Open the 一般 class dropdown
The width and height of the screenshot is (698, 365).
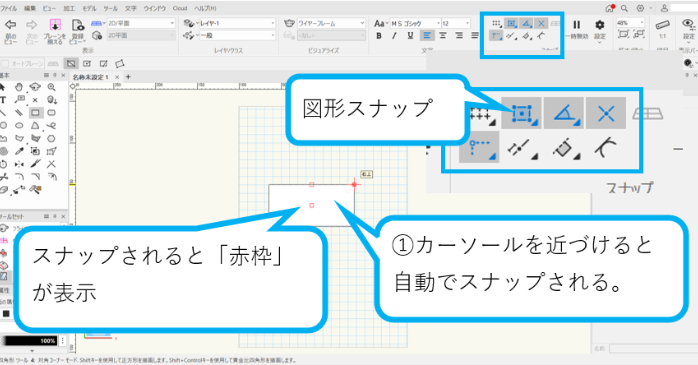pyautogui.click(x=237, y=35)
